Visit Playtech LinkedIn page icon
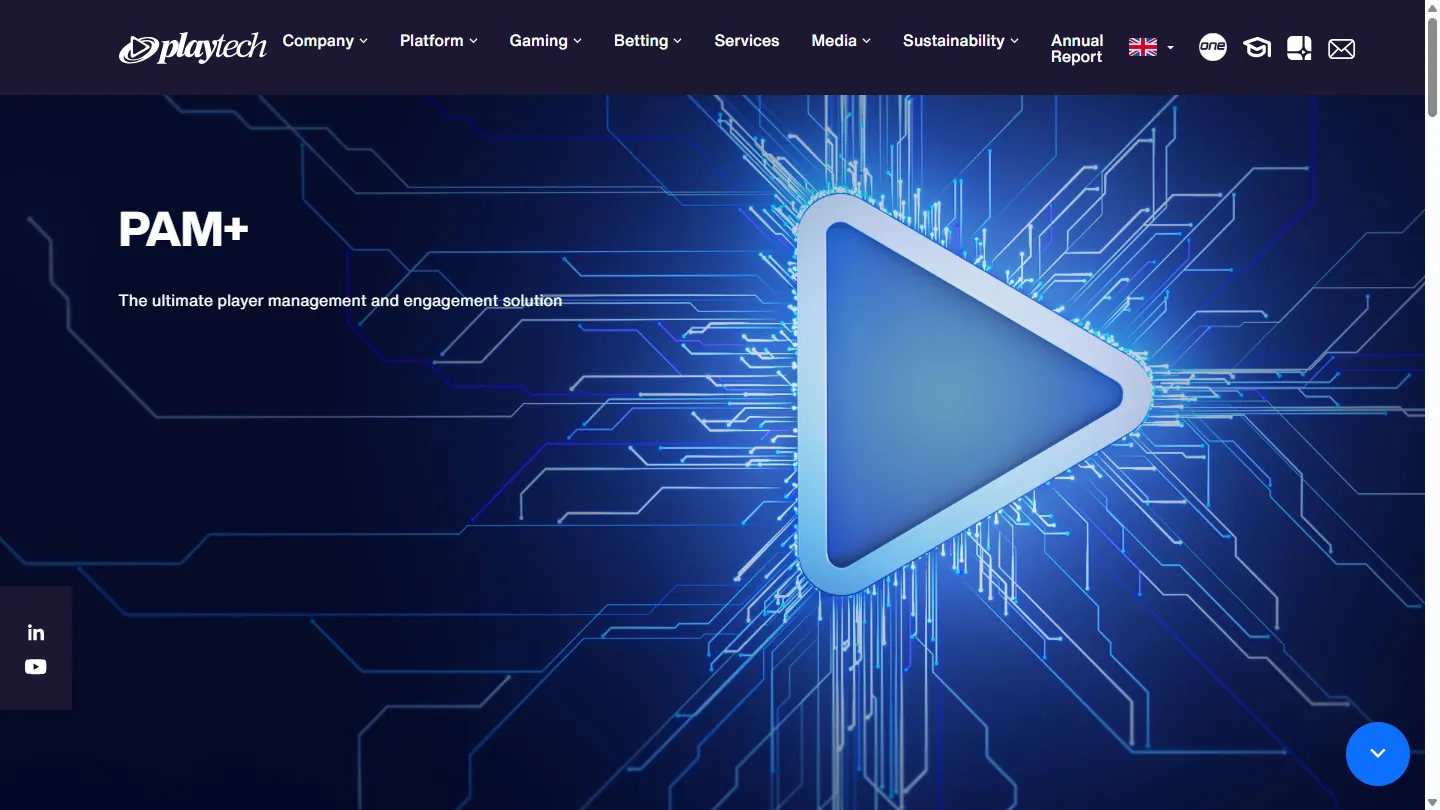 (36, 632)
